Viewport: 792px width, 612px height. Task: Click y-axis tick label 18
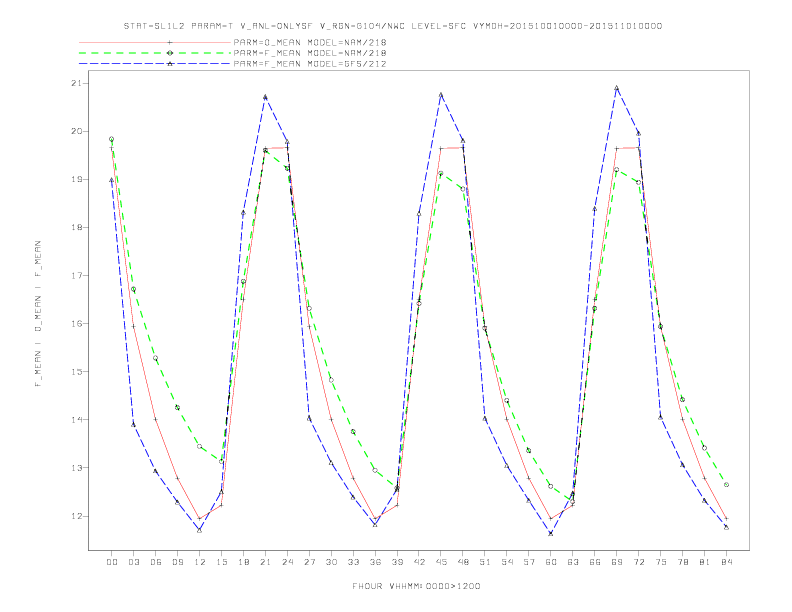[x=76, y=227]
